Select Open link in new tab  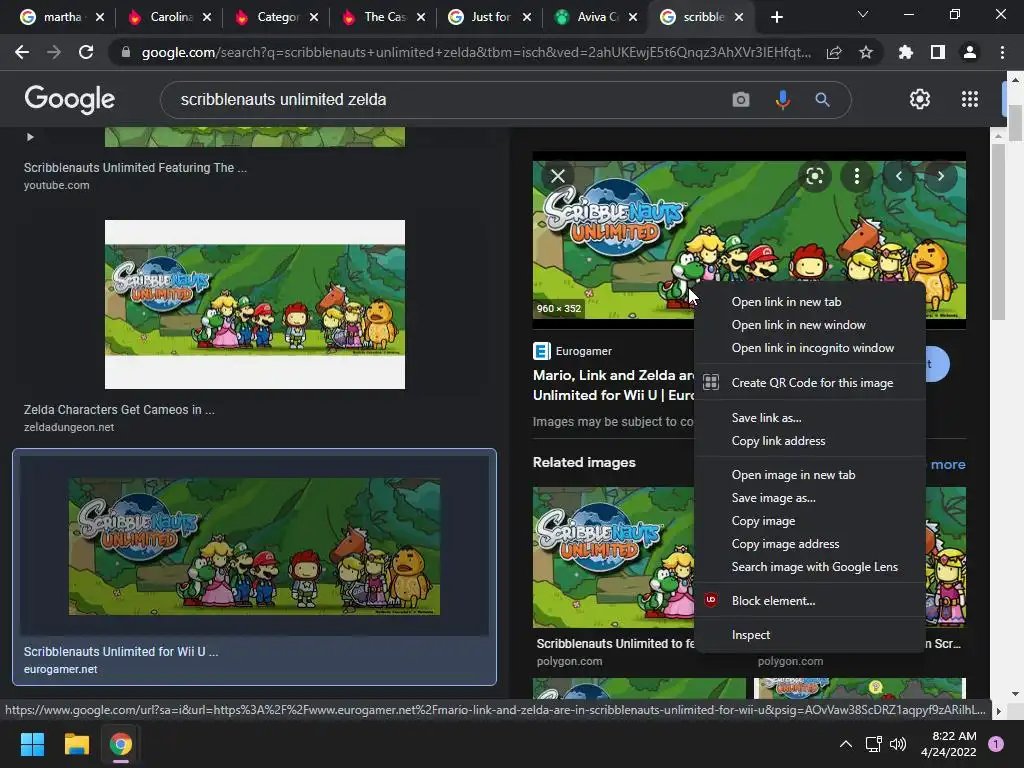click(810, 302)
